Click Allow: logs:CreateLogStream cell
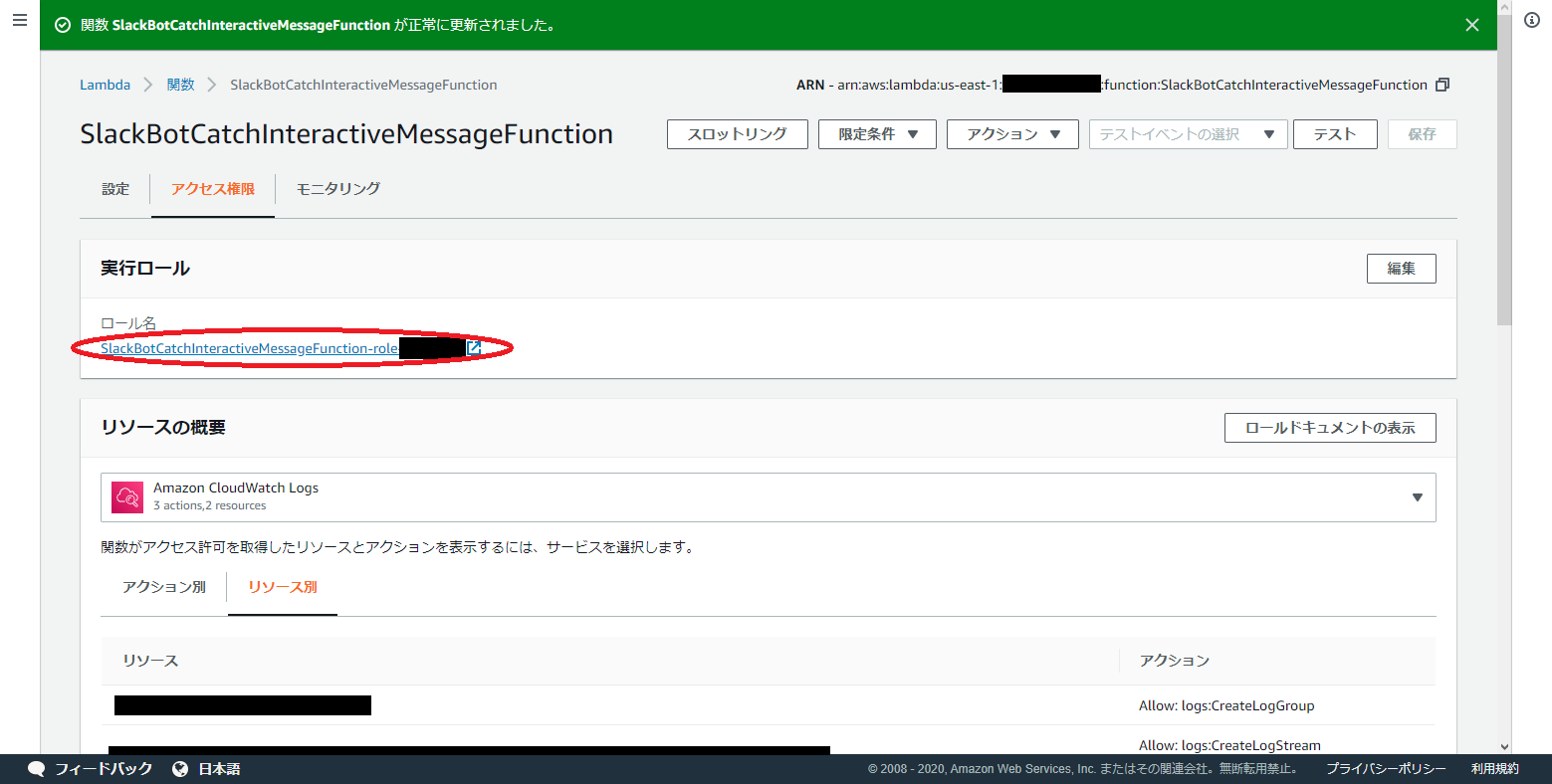 tap(1229, 745)
